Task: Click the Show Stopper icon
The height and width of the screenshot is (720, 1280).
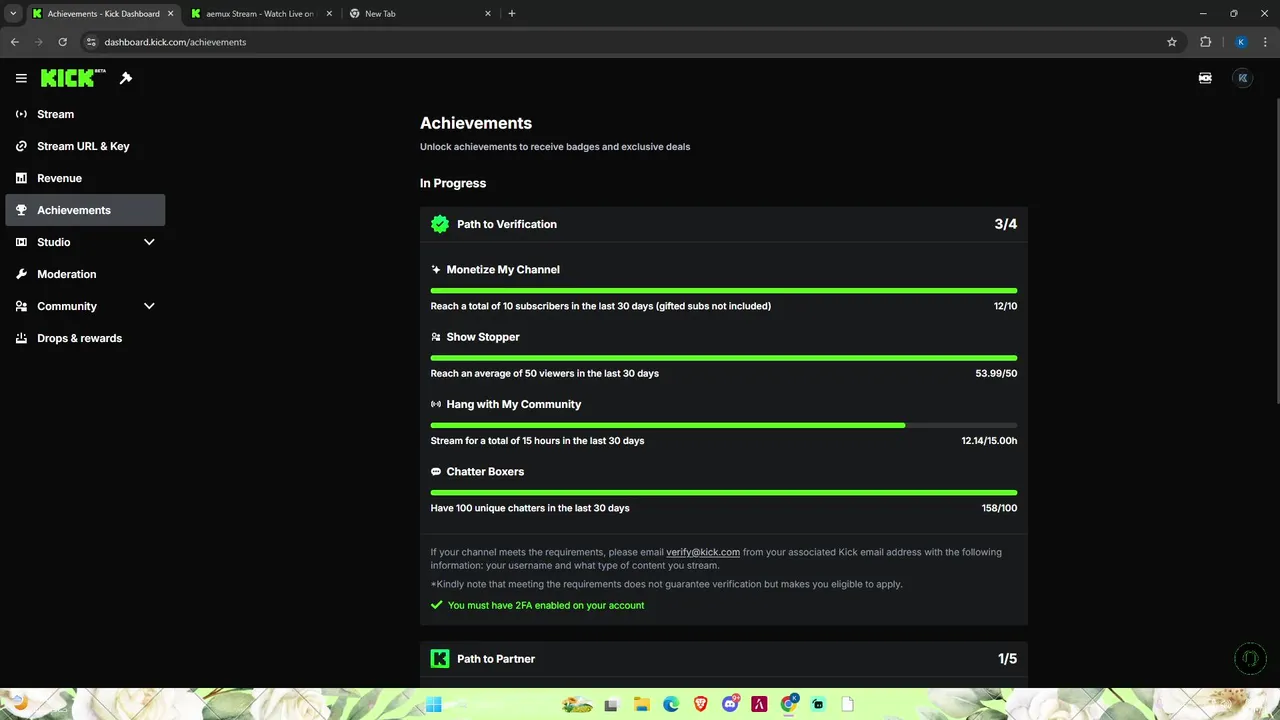Action: tap(436, 337)
